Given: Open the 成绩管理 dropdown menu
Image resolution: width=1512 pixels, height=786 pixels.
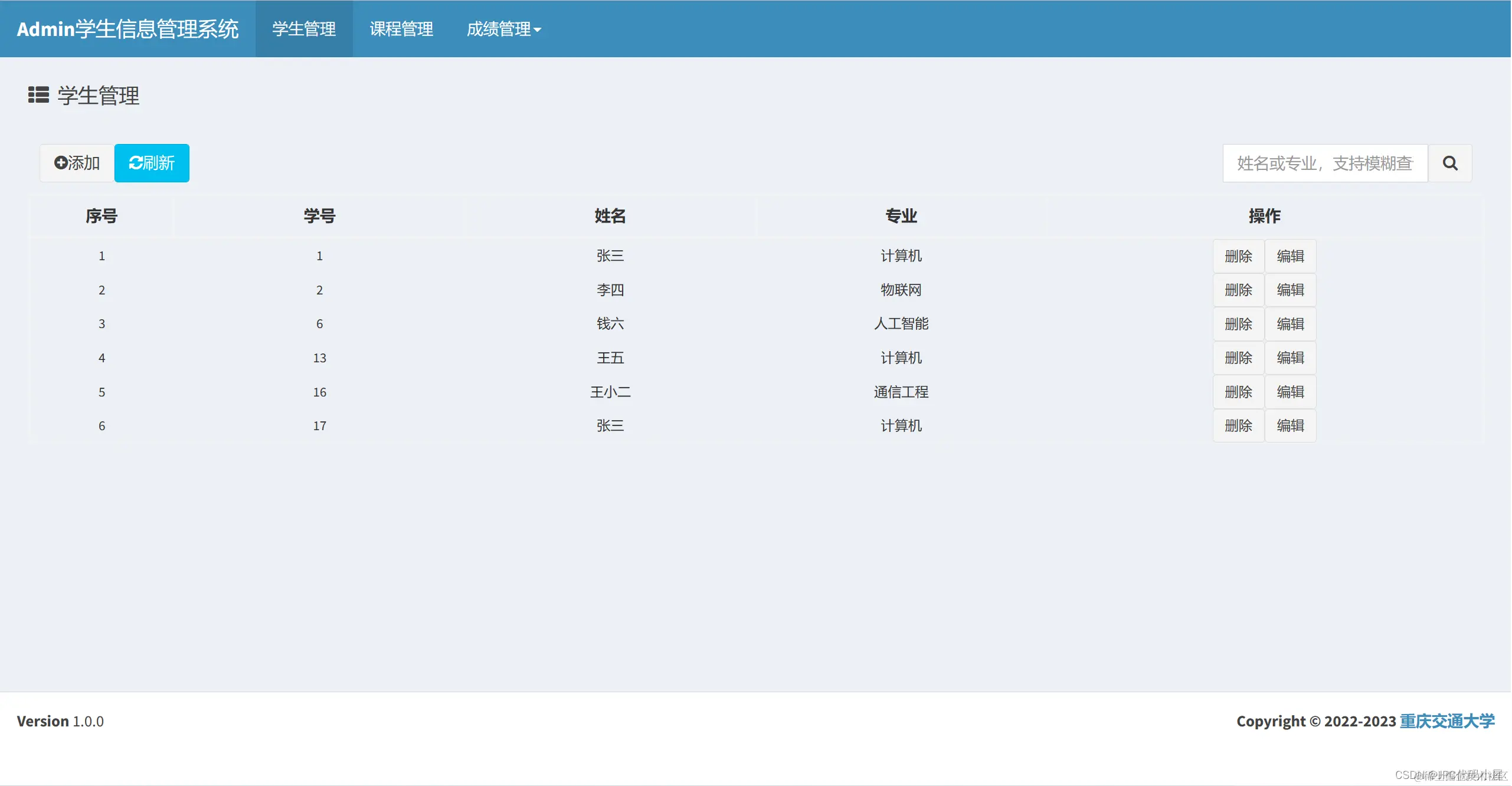Looking at the screenshot, I should [504, 29].
